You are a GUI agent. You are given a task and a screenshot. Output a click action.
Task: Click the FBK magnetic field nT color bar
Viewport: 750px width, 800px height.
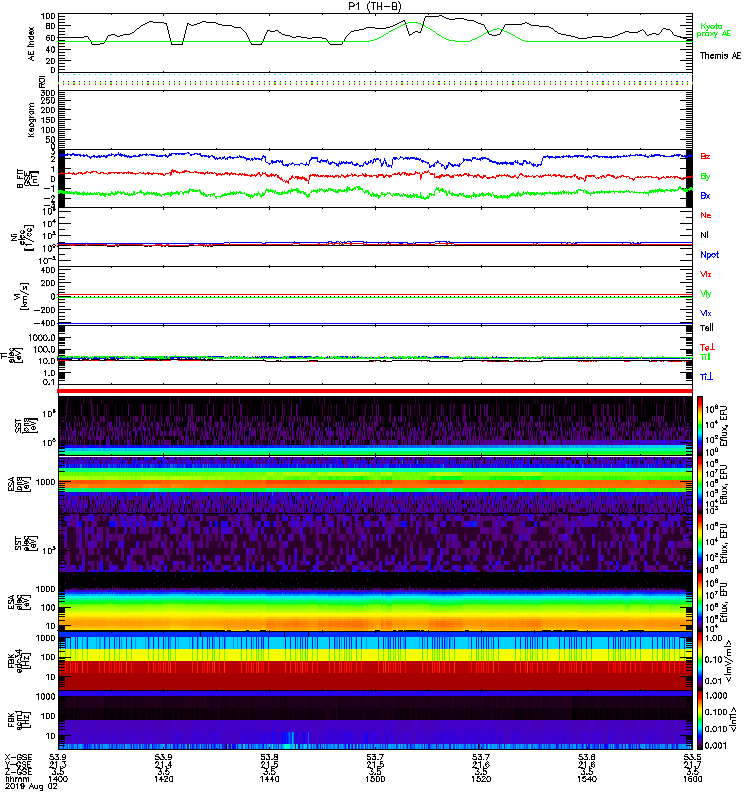(700, 719)
